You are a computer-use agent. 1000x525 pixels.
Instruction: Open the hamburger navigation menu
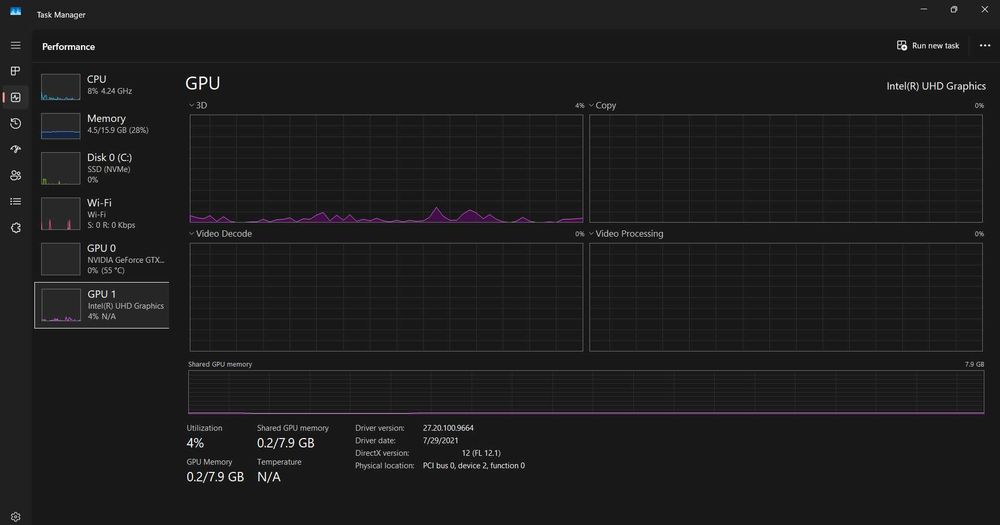(15, 45)
